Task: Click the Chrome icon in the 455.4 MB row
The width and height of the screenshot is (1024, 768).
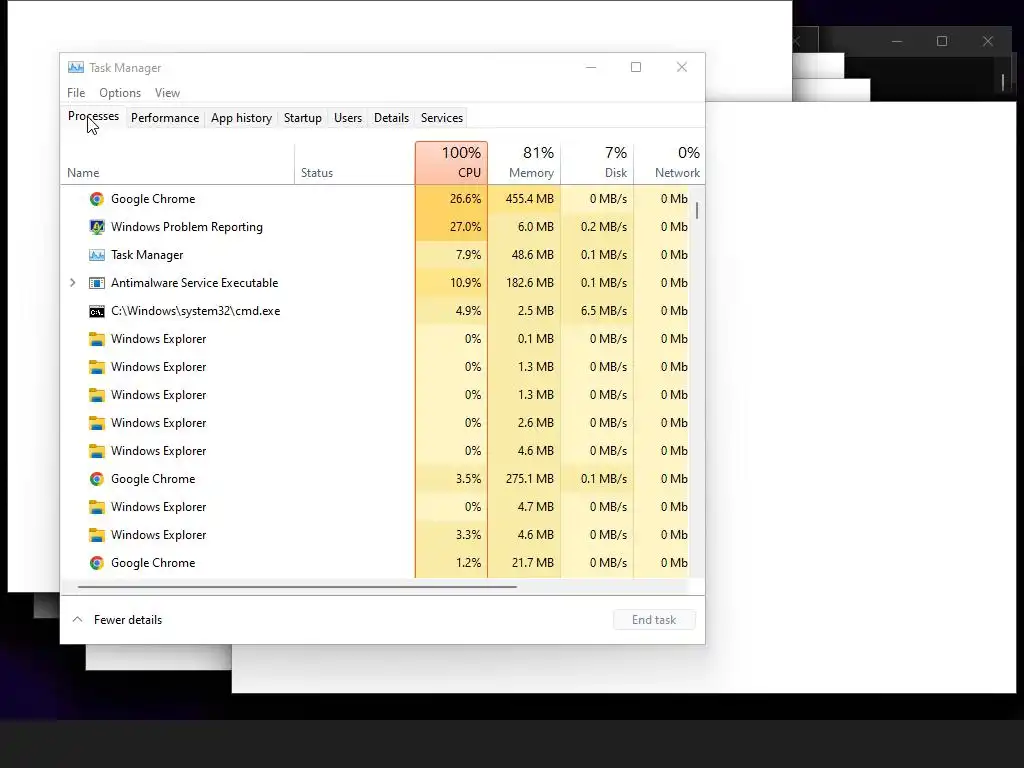Action: pos(97,199)
